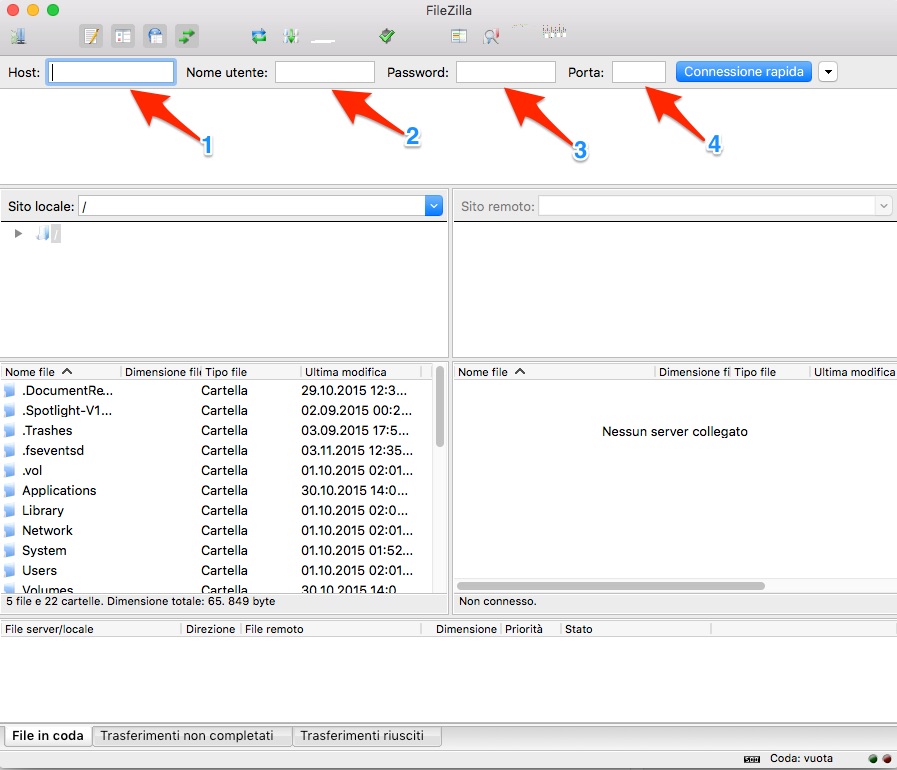The height and width of the screenshot is (770, 897).
Task: Toggle the local directory tree icon
Action: point(123,37)
